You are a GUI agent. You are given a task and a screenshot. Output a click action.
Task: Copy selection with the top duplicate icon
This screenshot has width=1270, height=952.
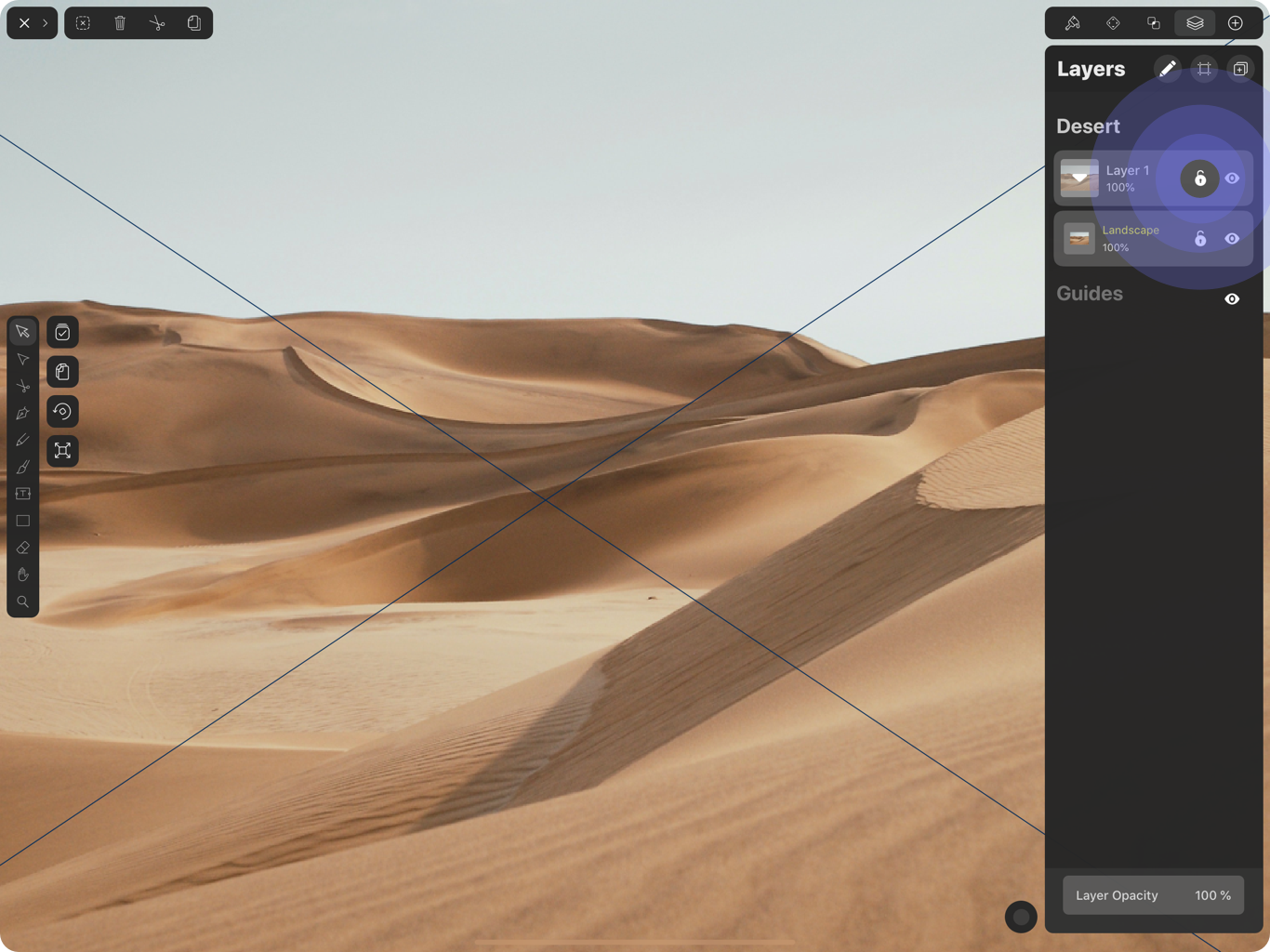(194, 23)
